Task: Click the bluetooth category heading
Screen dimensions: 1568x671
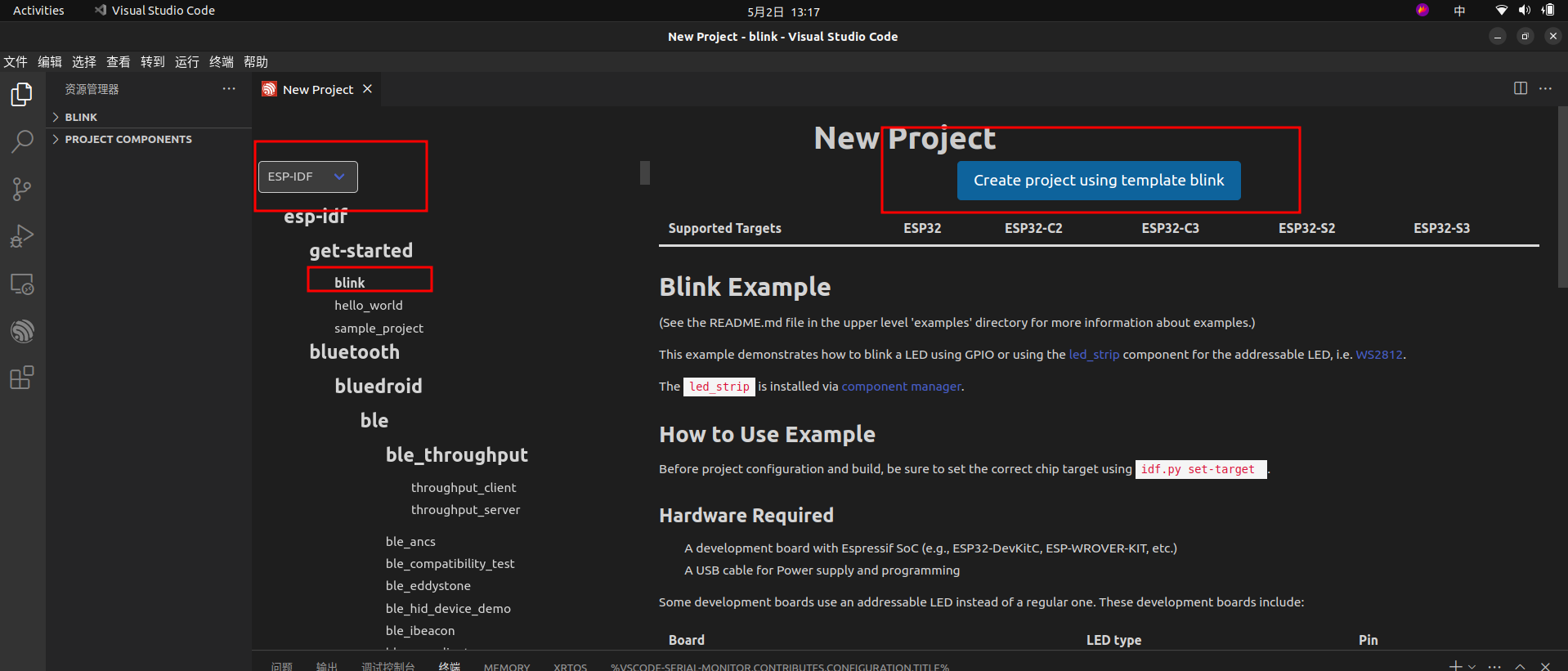Action: click(354, 352)
